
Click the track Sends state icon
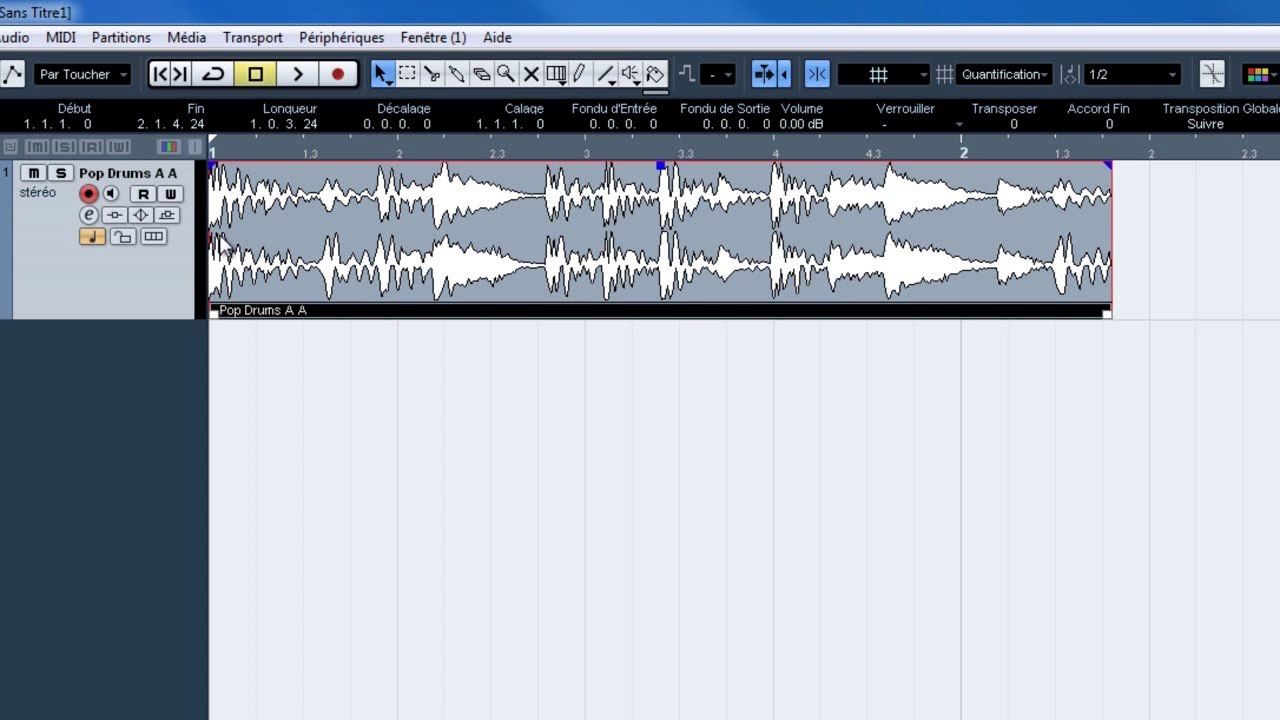coord(167,215)
